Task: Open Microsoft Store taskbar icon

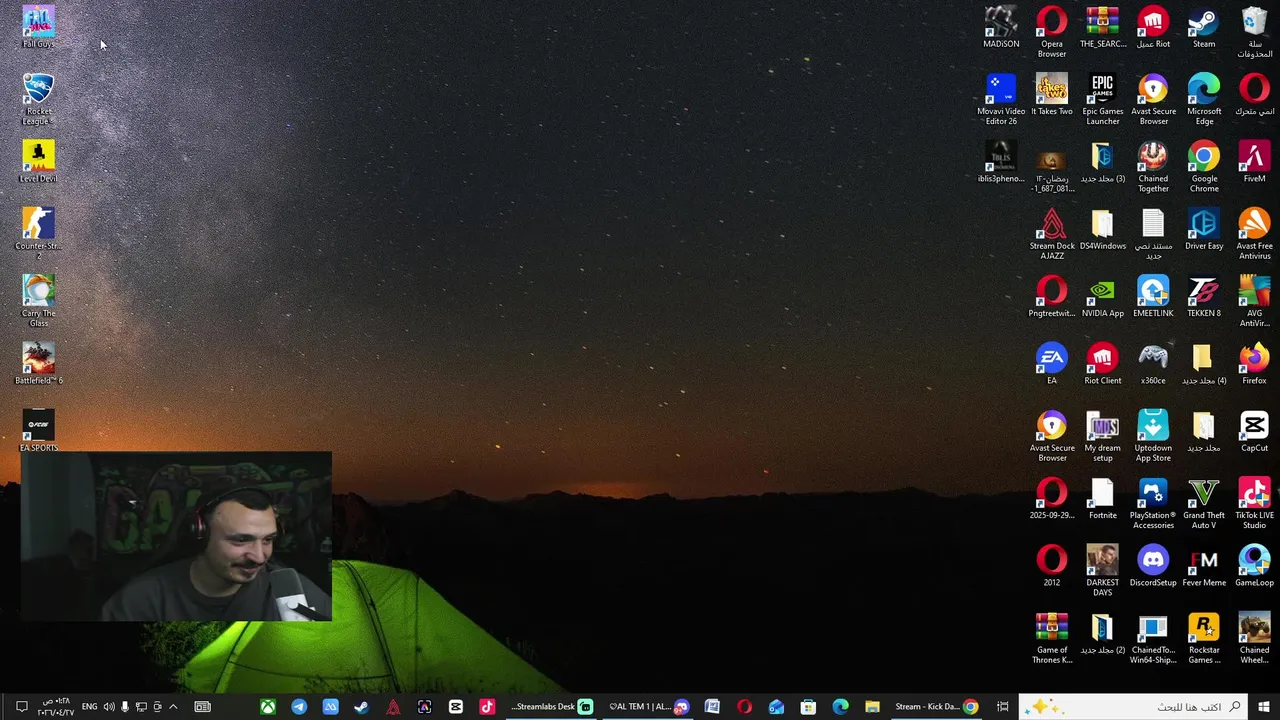Action: (x=808, y=707)
